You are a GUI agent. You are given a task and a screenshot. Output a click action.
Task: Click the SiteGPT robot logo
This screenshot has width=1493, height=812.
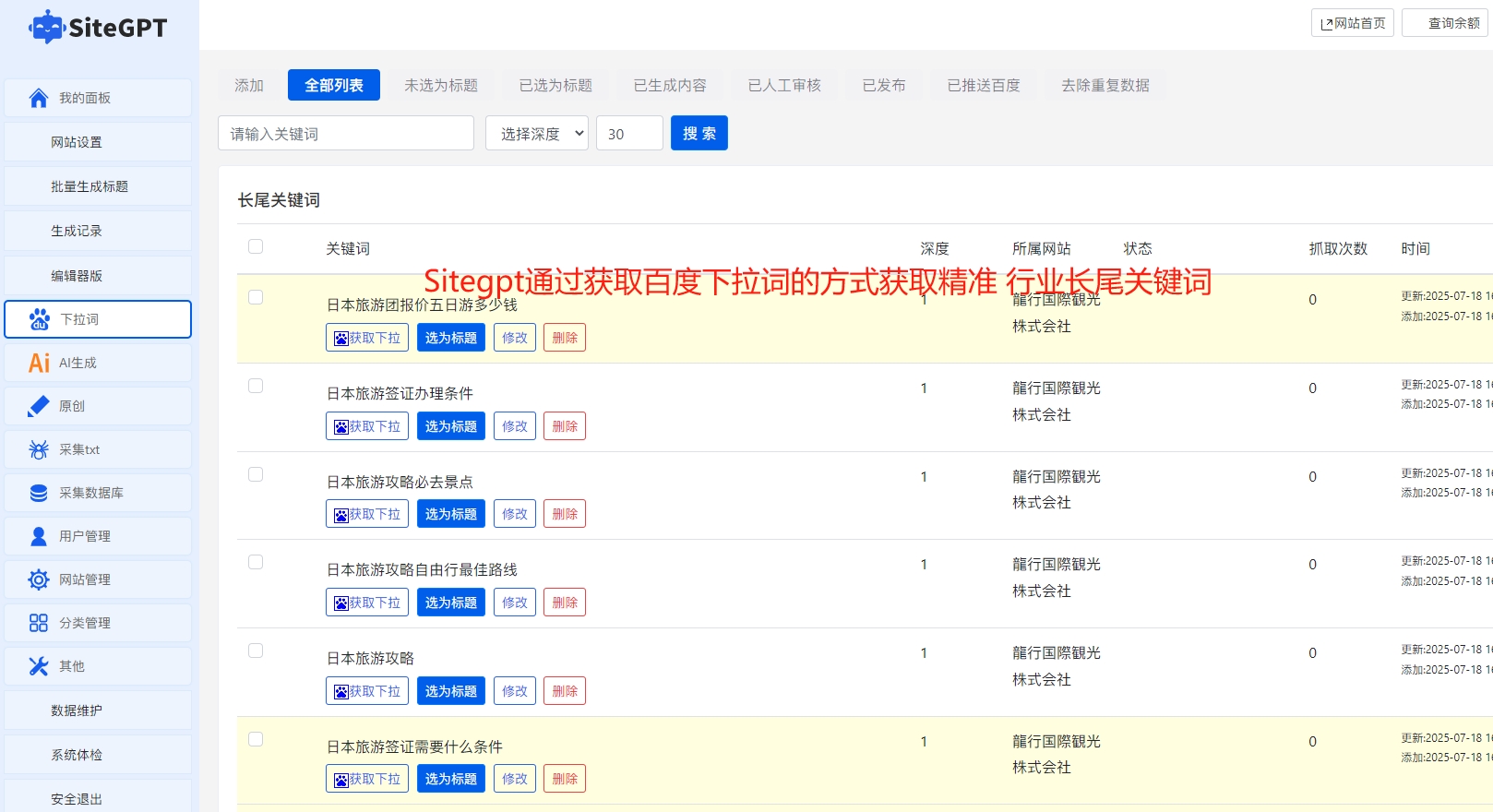pos(46,27)
